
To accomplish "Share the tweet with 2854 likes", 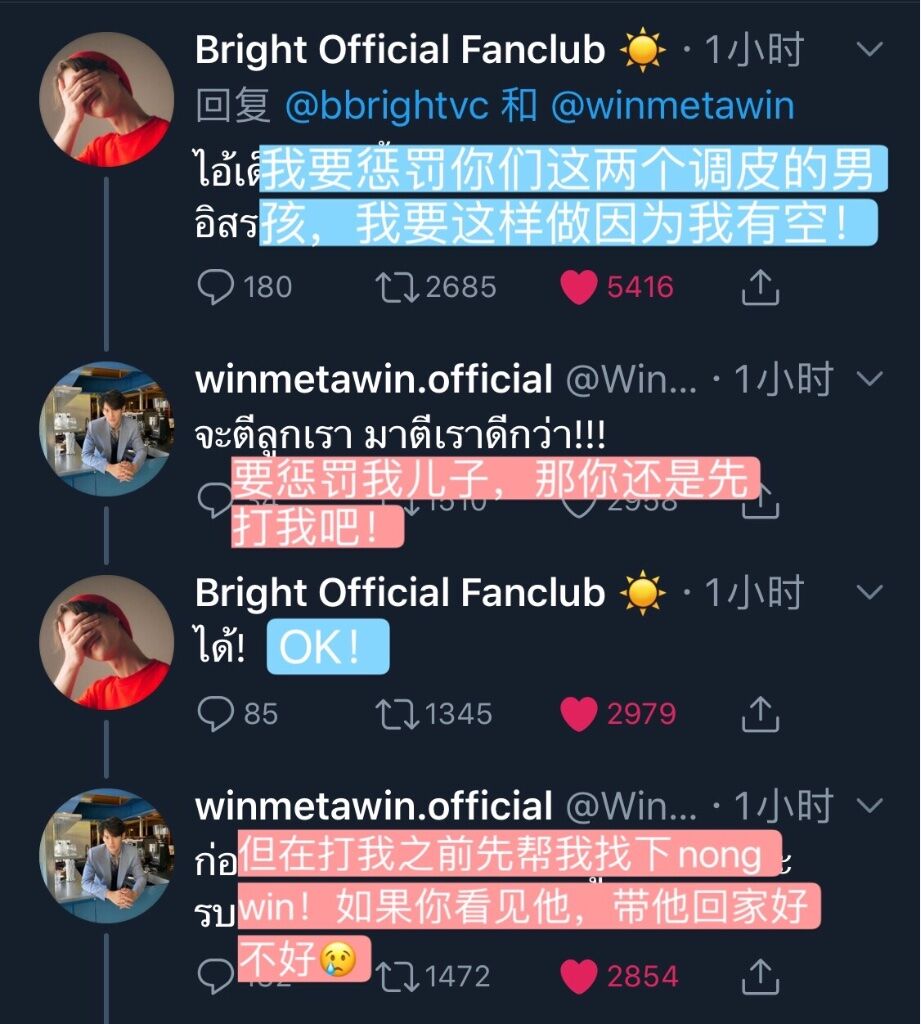I will pos(760,976).
